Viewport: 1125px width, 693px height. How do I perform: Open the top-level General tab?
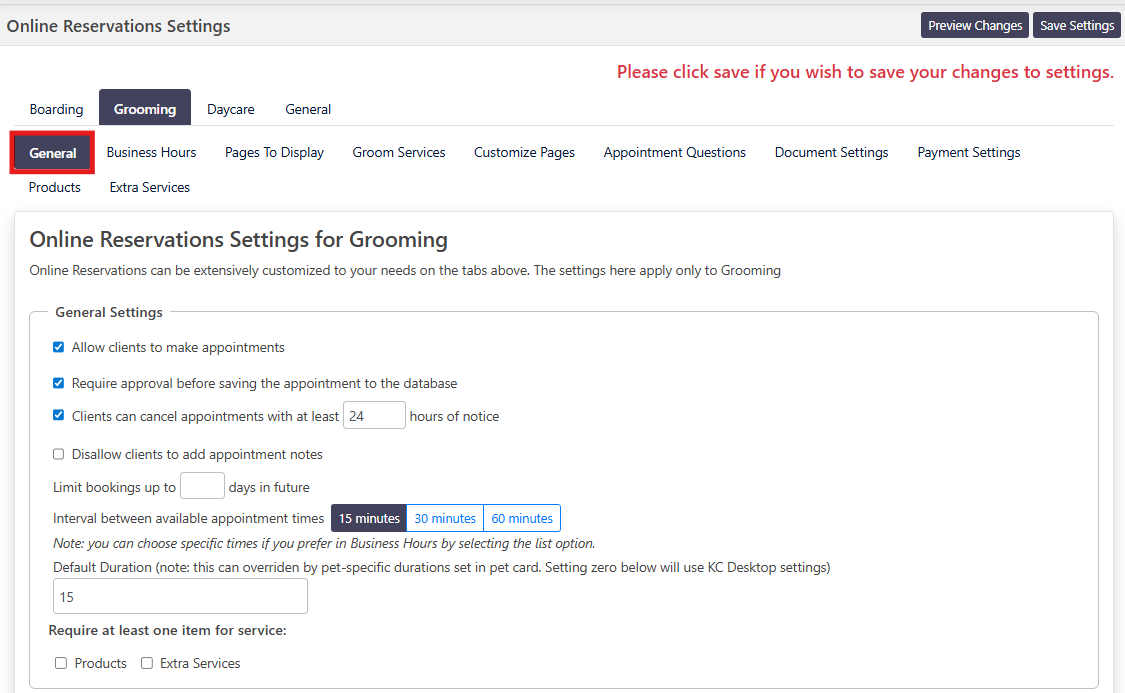click(308, 109)
